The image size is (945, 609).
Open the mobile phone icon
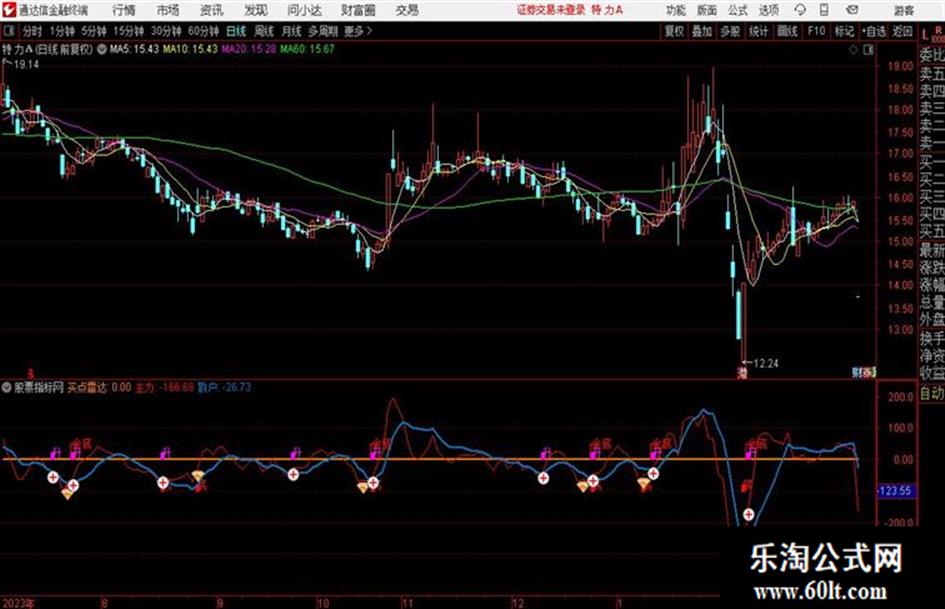824,10
